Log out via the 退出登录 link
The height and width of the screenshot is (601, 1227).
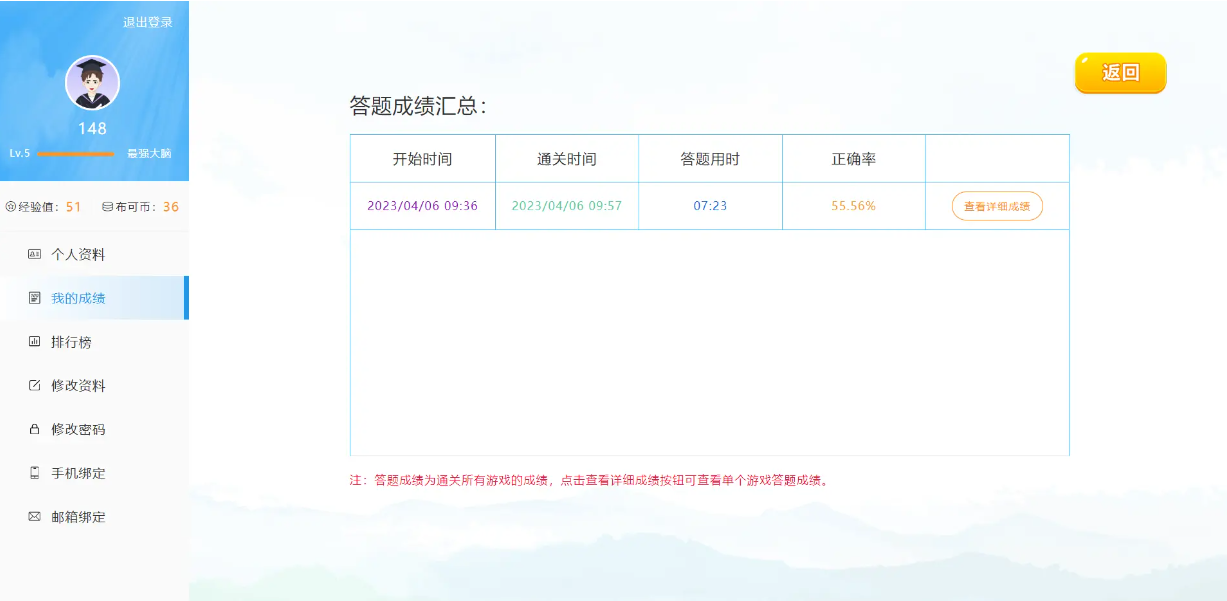point(148,22)
